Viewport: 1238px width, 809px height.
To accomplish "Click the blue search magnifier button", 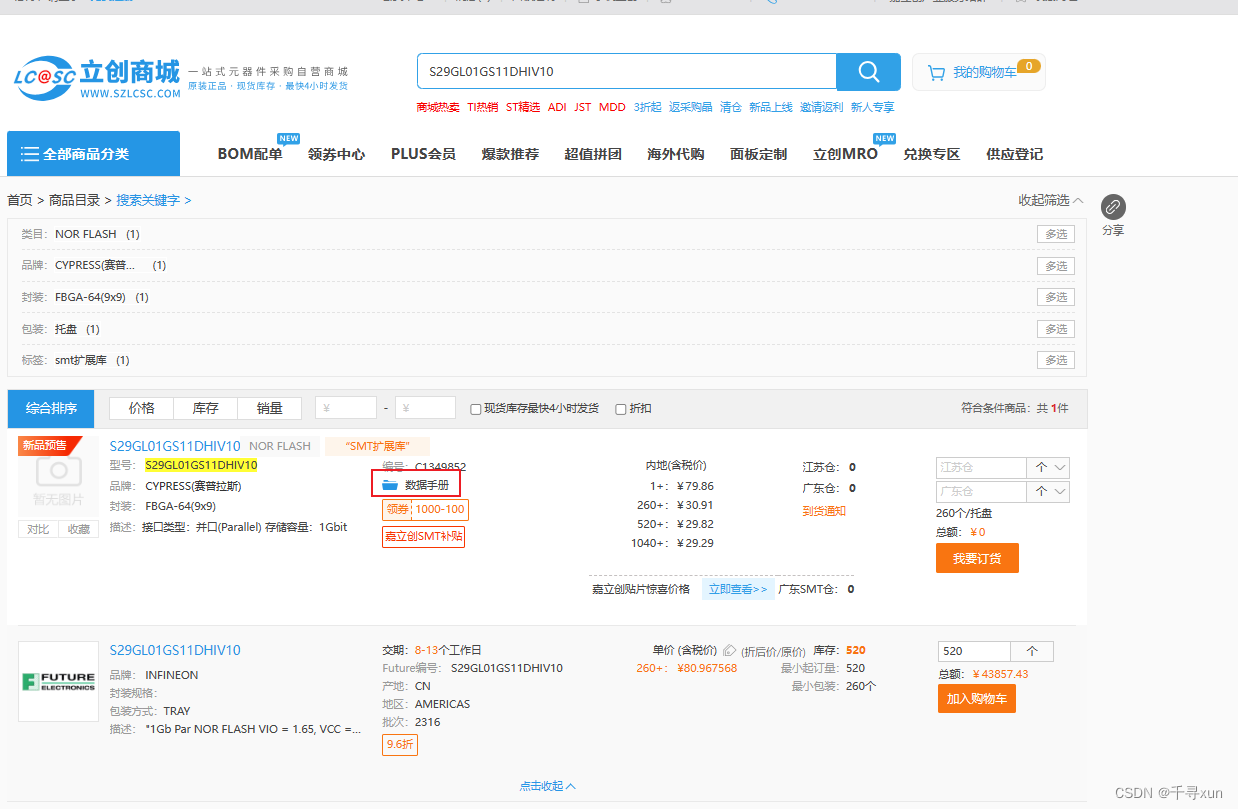I will coord(868,72).
